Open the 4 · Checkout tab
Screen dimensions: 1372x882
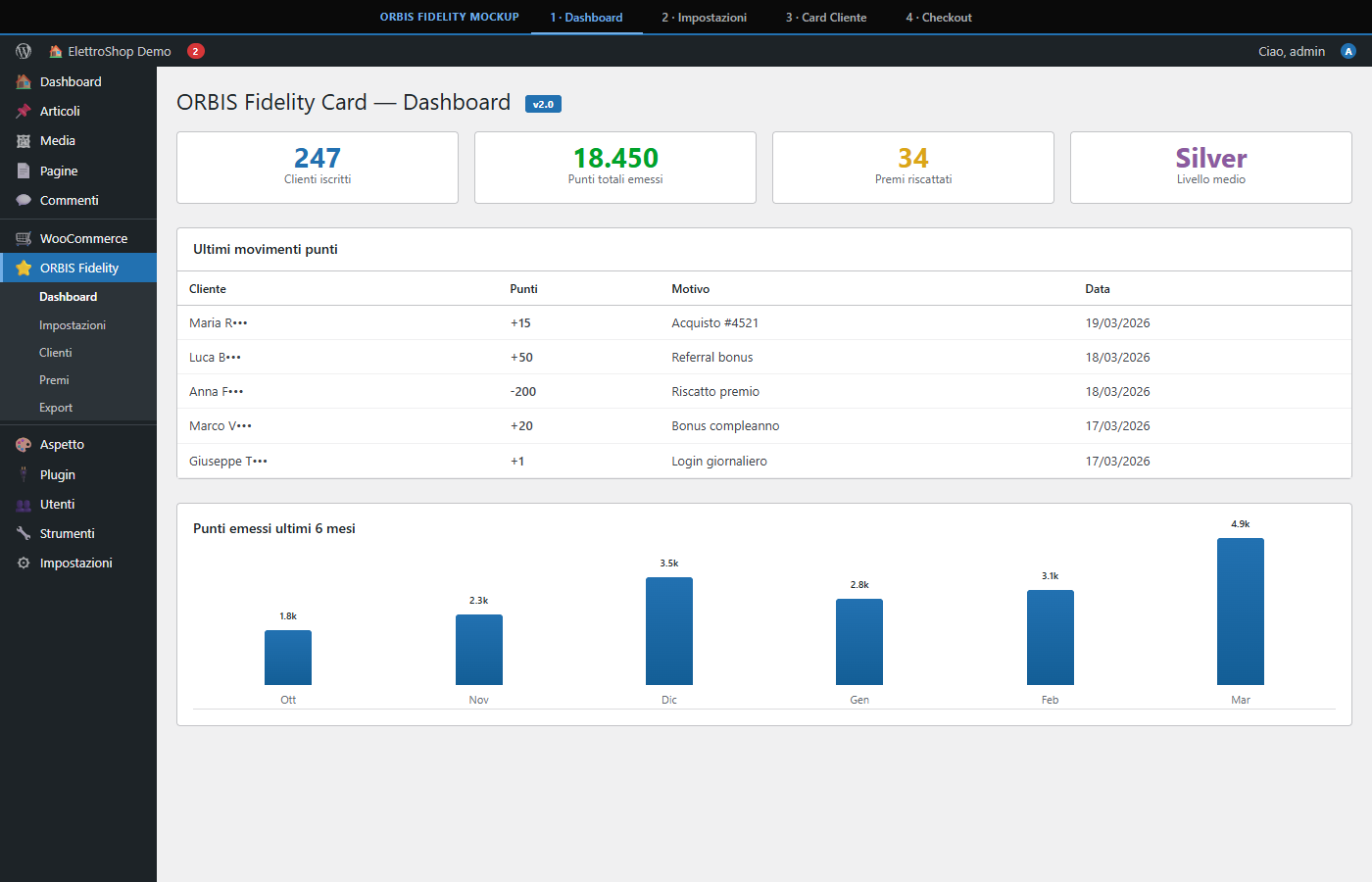pyautogui.click(x=938, y=17)
